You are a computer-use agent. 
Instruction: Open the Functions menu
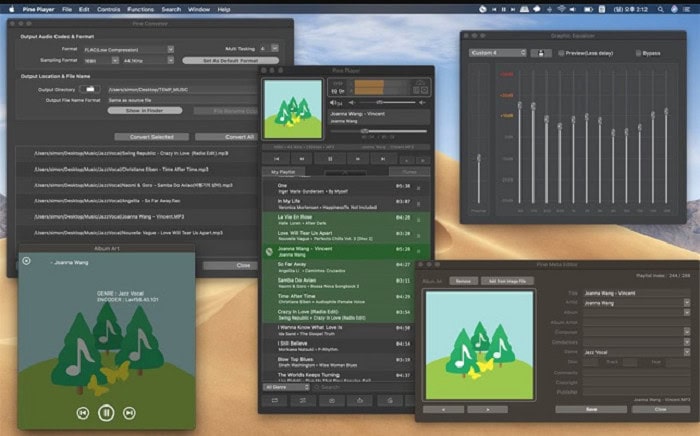[140, 9]
